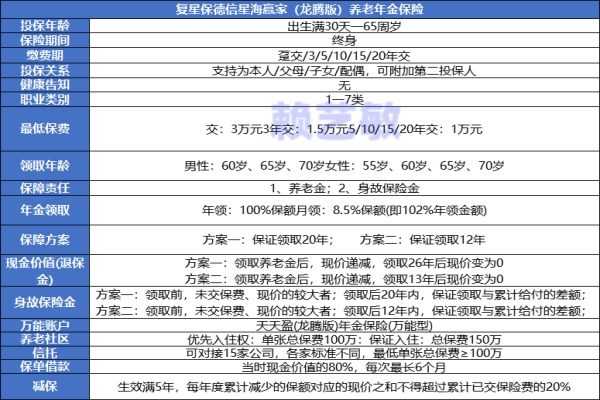The image size is (600, 400).
Task: Select the minimum premium cell with 3万元3年交
Action: (344, 129)
